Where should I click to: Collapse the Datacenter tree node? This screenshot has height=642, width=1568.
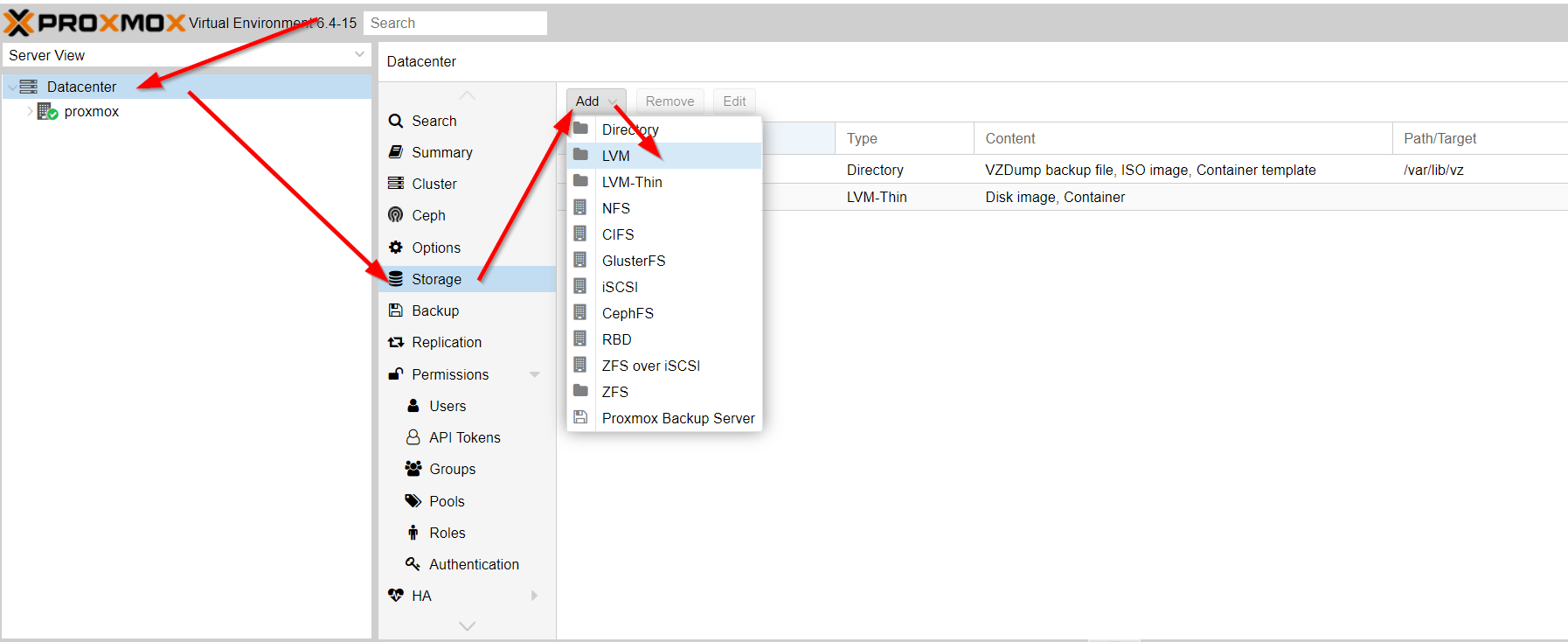[11, 87]
